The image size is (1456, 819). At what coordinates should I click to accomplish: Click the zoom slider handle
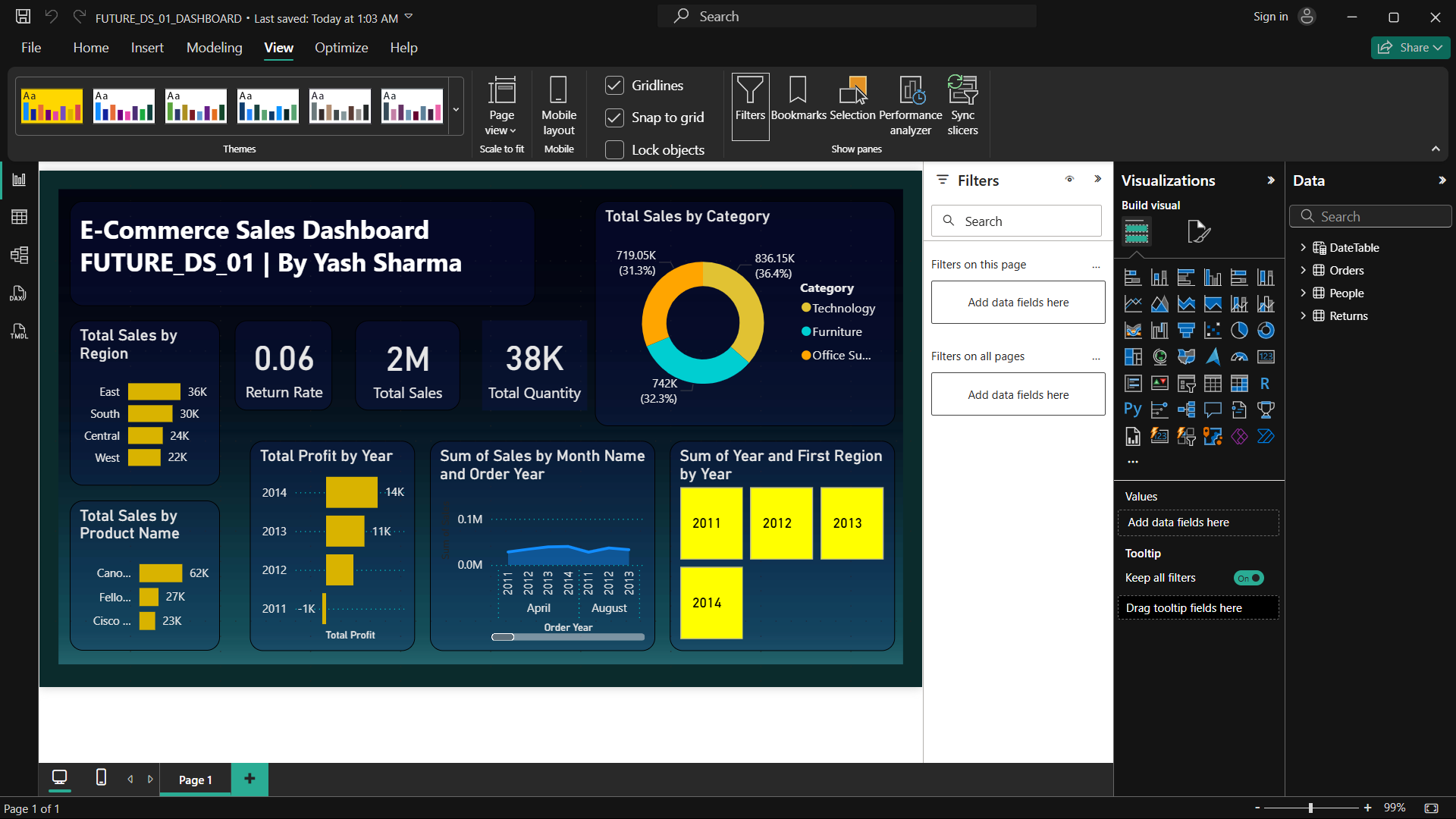(x=1310, y=808)
